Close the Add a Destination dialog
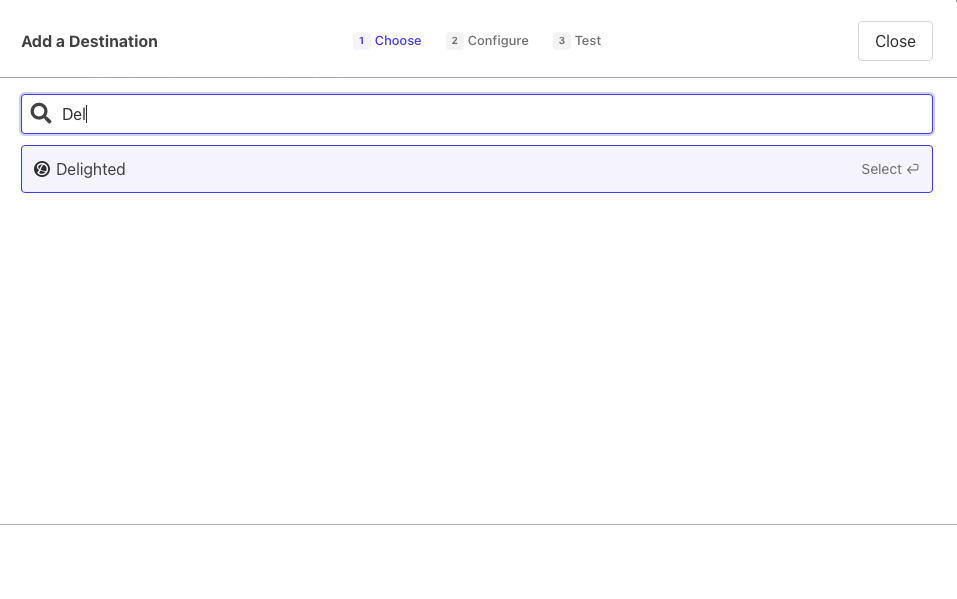The width and height of the screenshot is (957, 599). tap(895, 41)
